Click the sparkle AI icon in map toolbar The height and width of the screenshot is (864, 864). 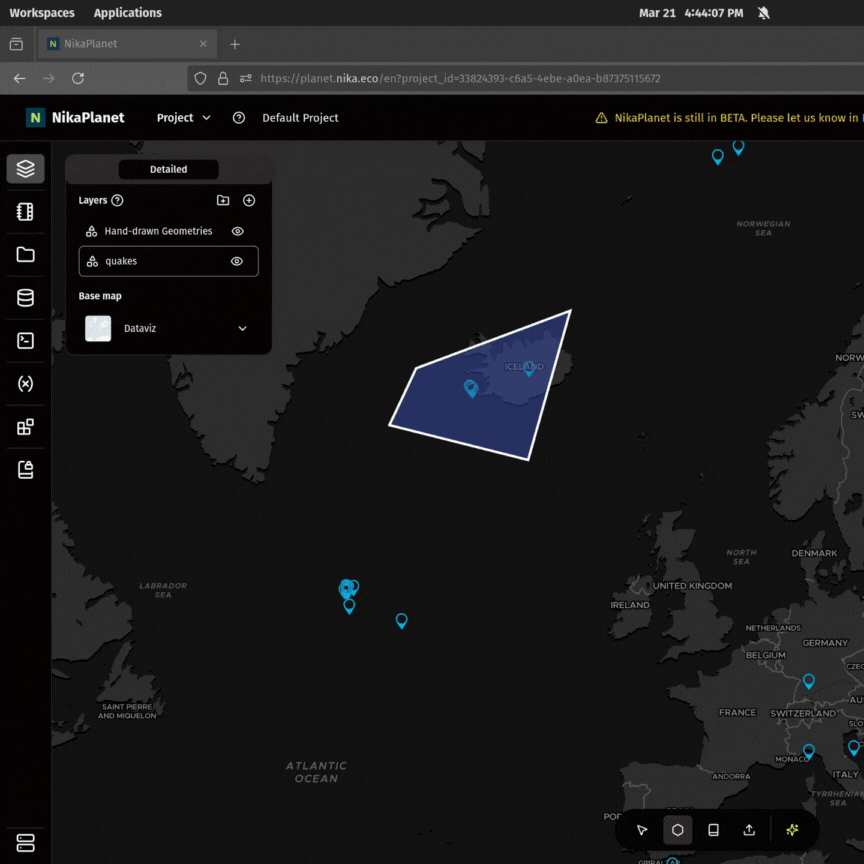pos(792,830)
